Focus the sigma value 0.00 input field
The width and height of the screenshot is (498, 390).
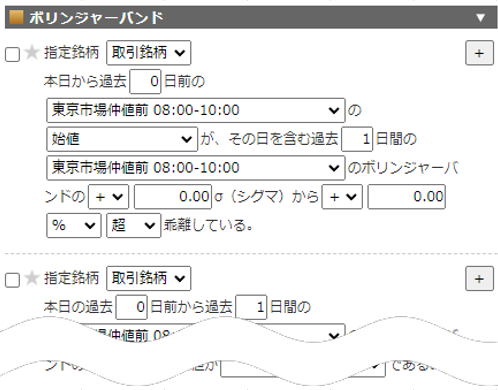[173, 197]
